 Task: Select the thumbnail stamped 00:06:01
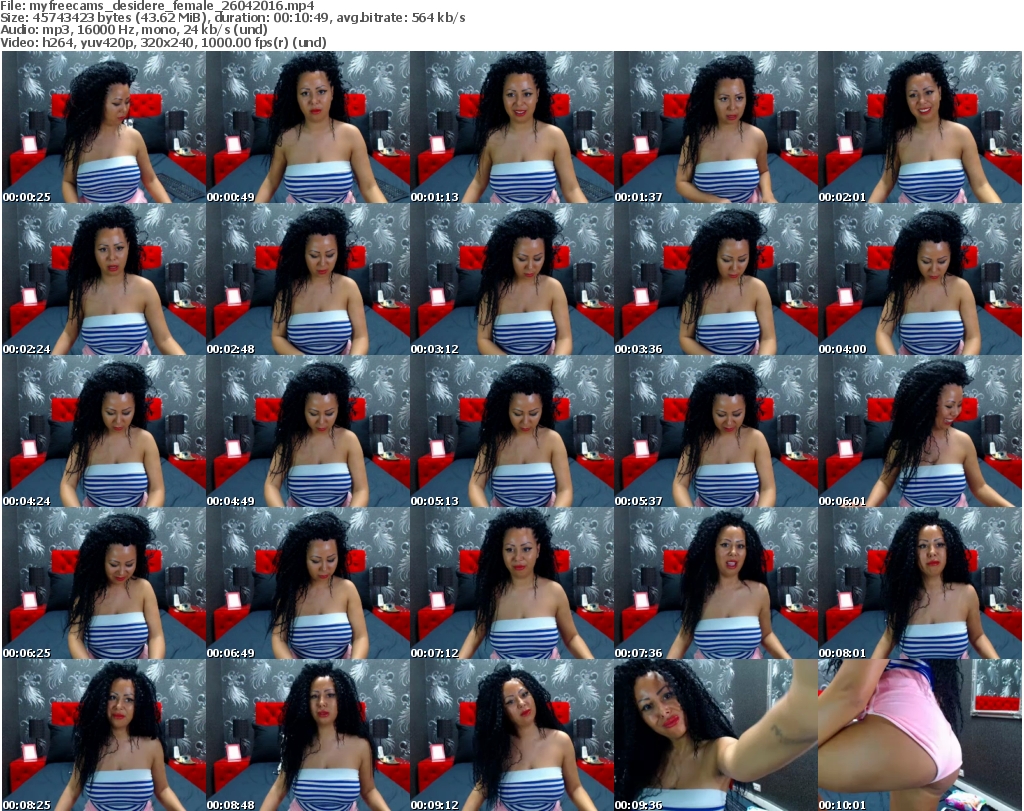[x=920, y=431]
